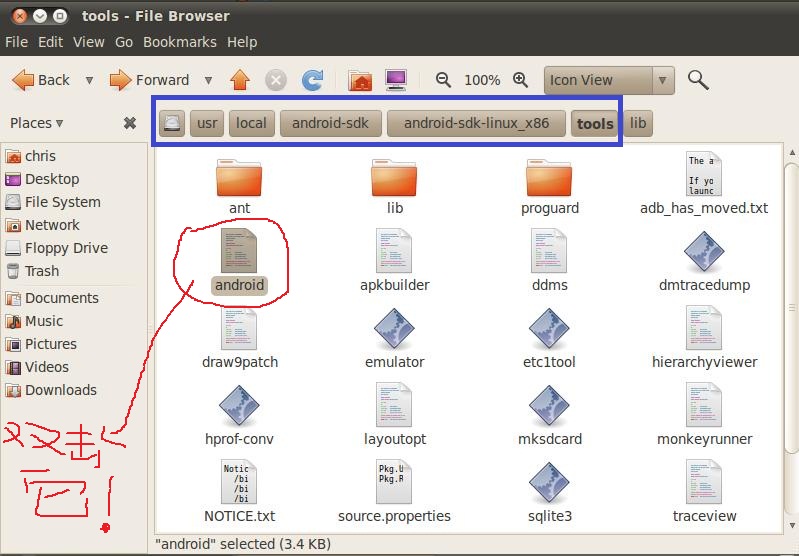The image size is (799, 556).
Task: Open the Icon View mode dropdown
Action: point(609,81)
